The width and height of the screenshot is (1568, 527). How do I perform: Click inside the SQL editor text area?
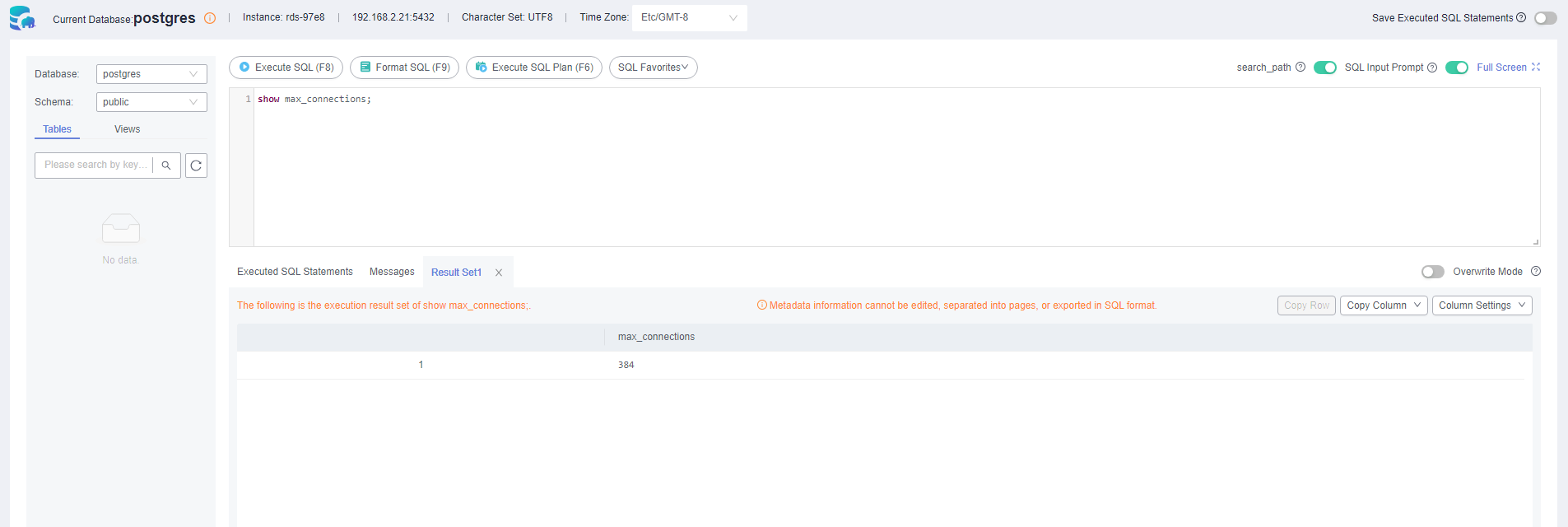point(896,168)
